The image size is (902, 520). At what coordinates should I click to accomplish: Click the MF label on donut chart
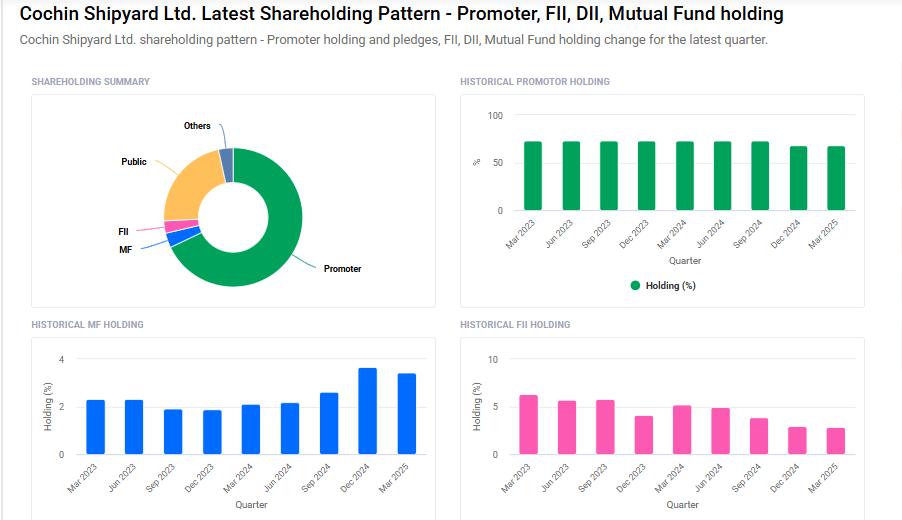(x=125, y=250)
